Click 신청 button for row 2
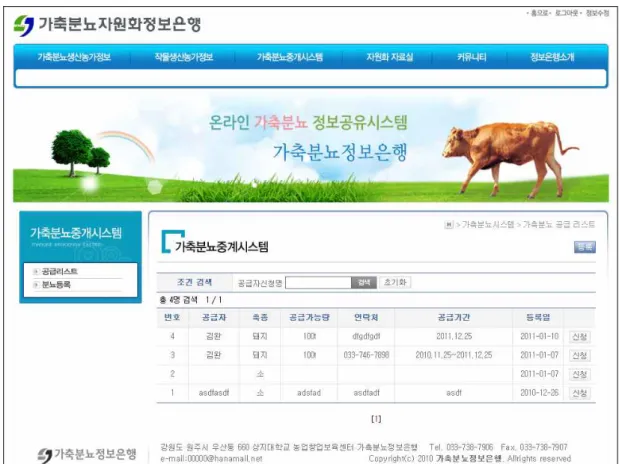This screenshot has height=464, width=619. click(580, 374)
